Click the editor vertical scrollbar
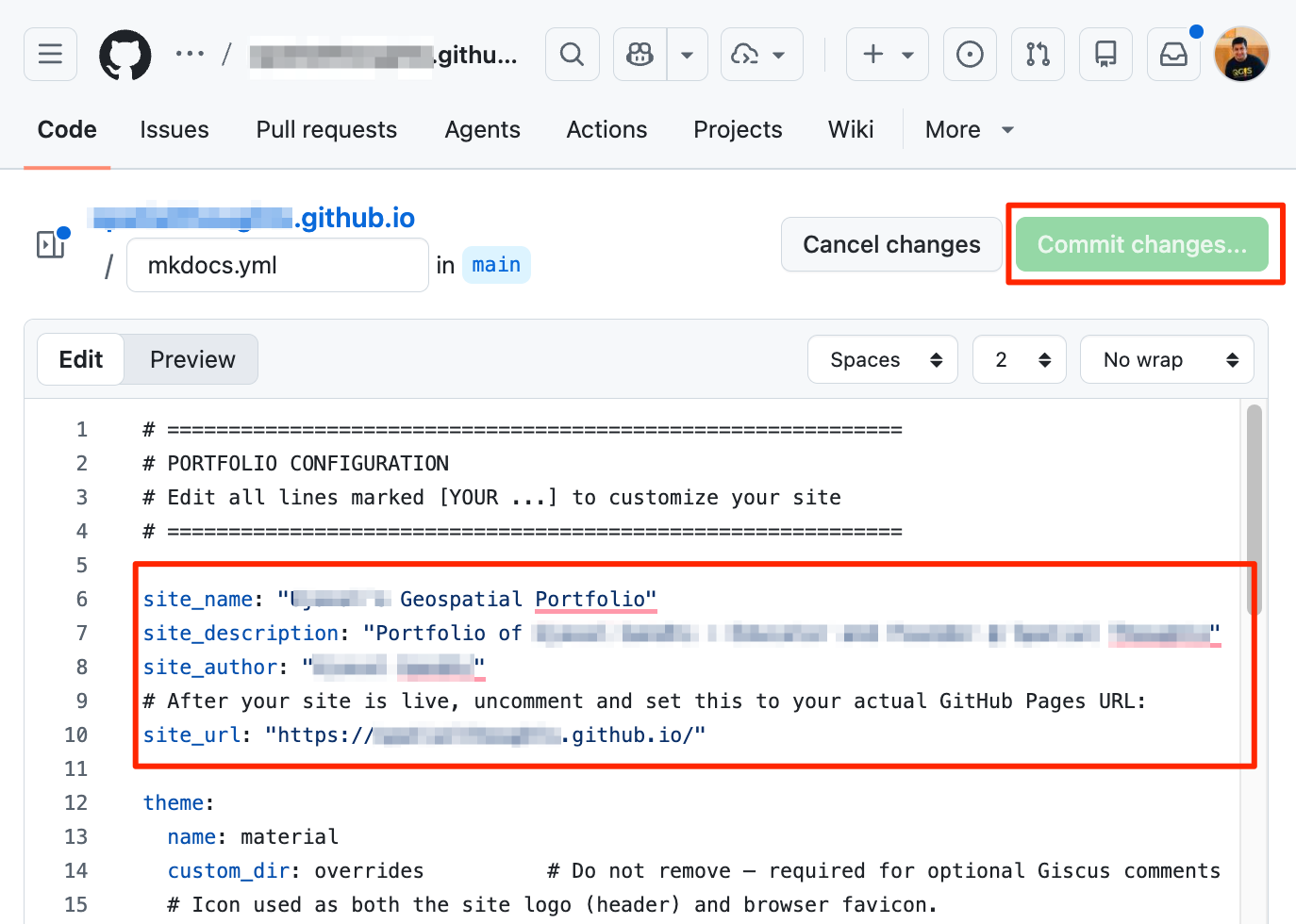This screenshot has width=1296, height=924. click(1254, 509)
